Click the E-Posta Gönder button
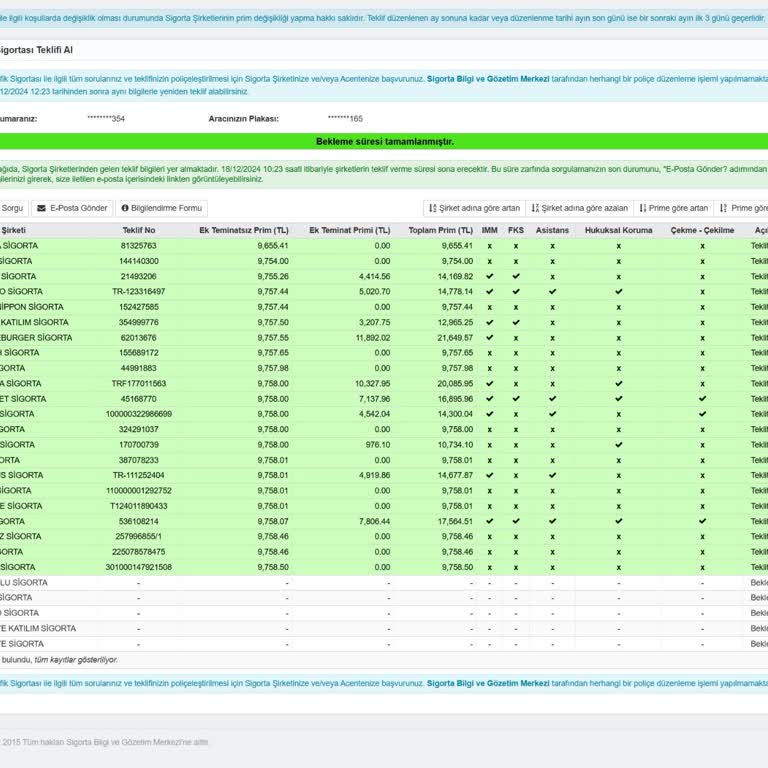This screenshot has width=768, height=768. click(x=72, y=208)
